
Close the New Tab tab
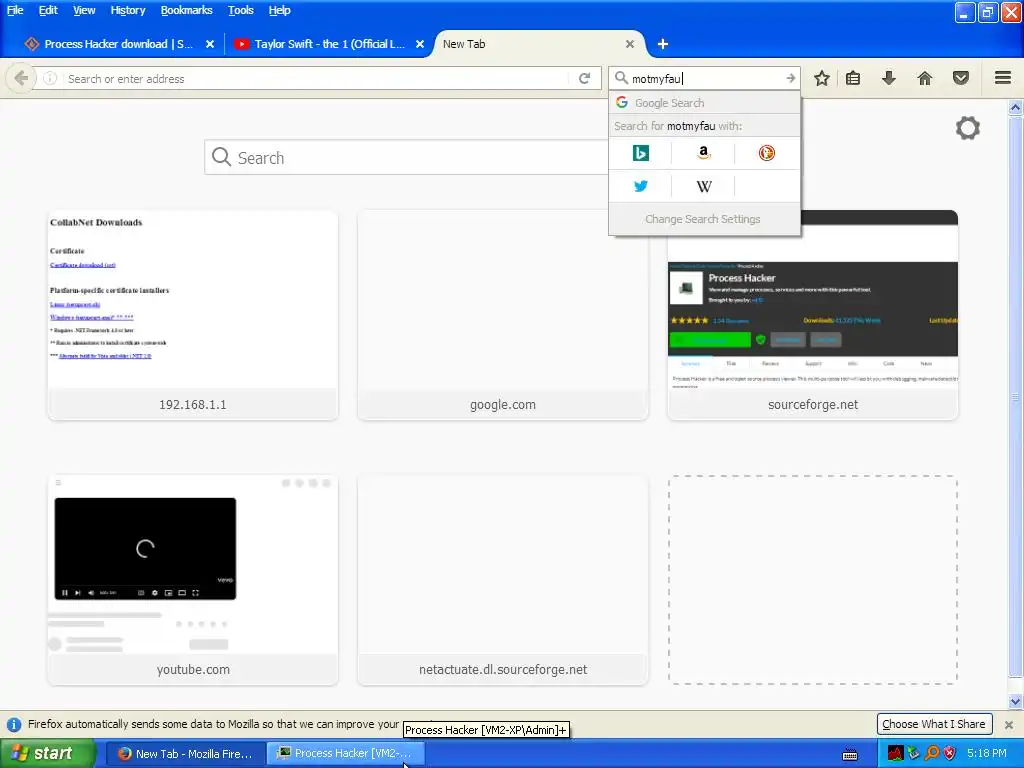(x=630, y=44)
